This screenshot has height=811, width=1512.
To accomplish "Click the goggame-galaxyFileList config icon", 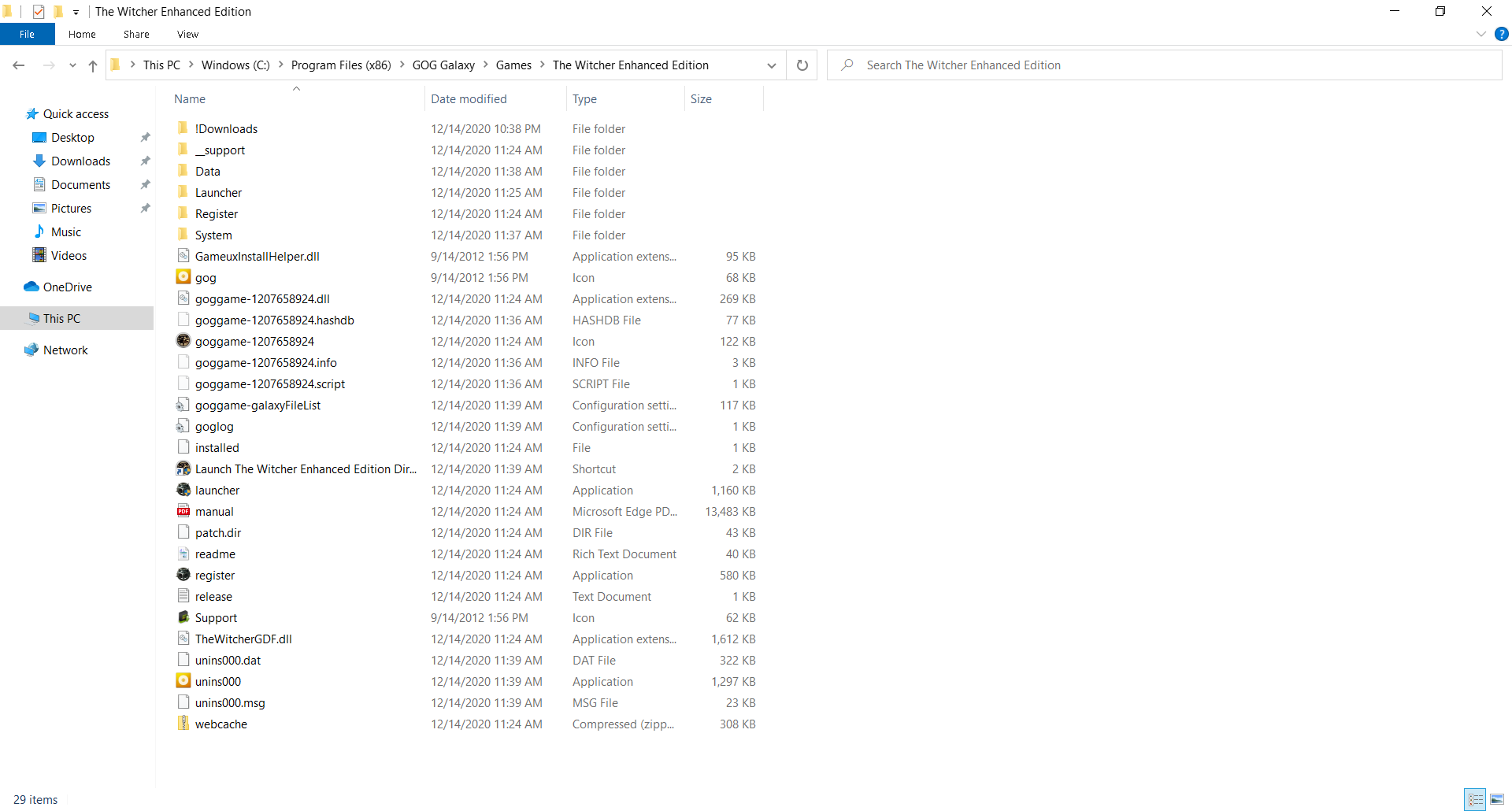I will pos(183,405).
